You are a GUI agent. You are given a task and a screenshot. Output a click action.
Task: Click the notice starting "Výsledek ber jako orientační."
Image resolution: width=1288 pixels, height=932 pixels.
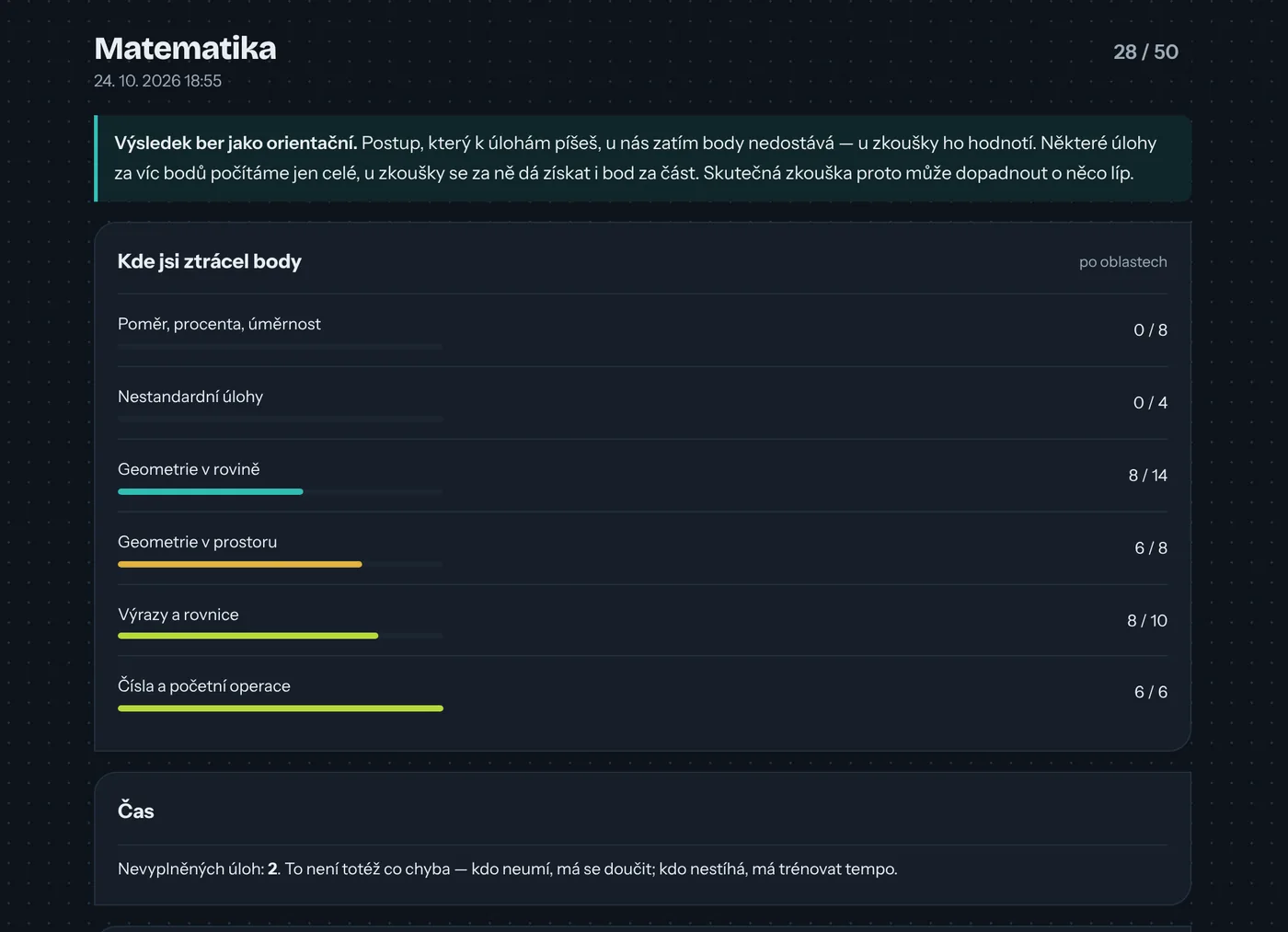pos(642,158)
